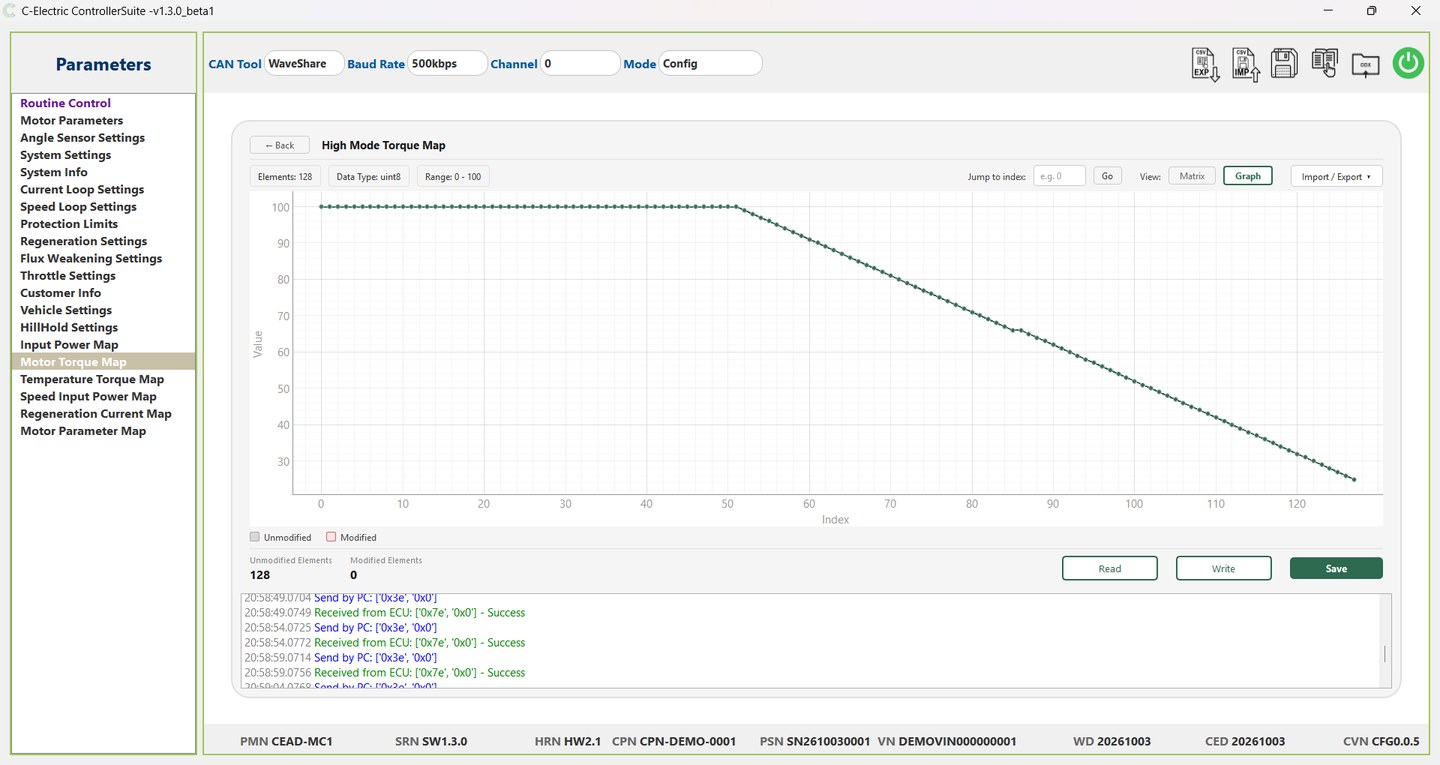Click the Back button
The width and height of the screenshot is (1440, 765).
tap(280, 145)
